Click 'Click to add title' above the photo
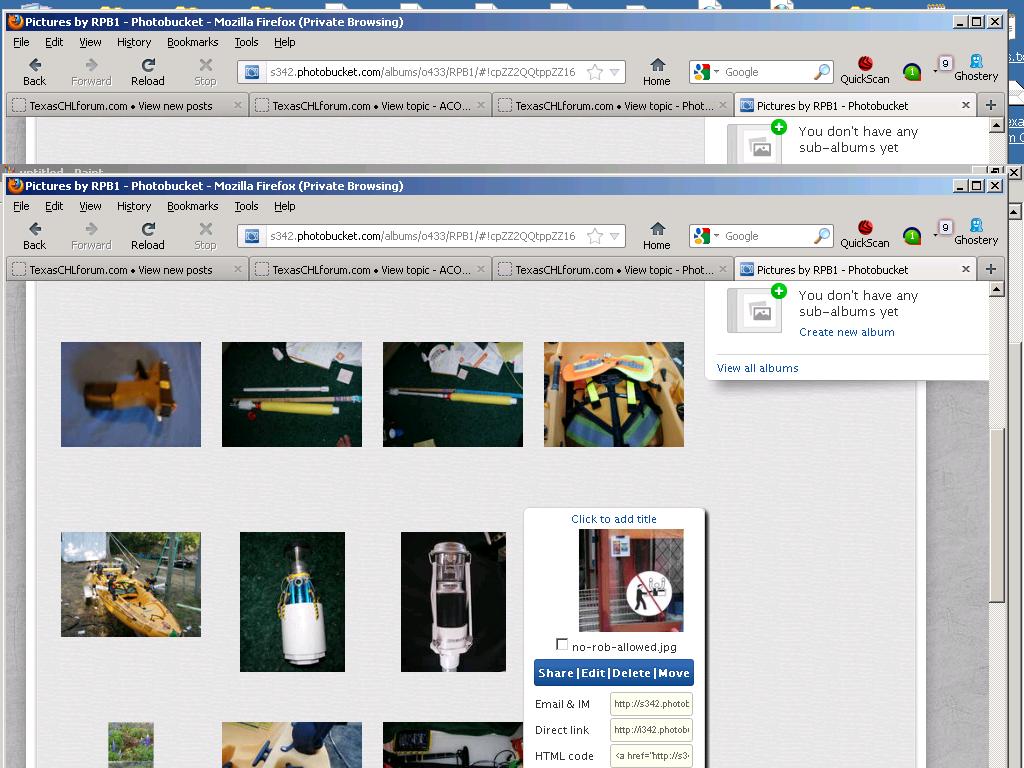 (614, 519)
